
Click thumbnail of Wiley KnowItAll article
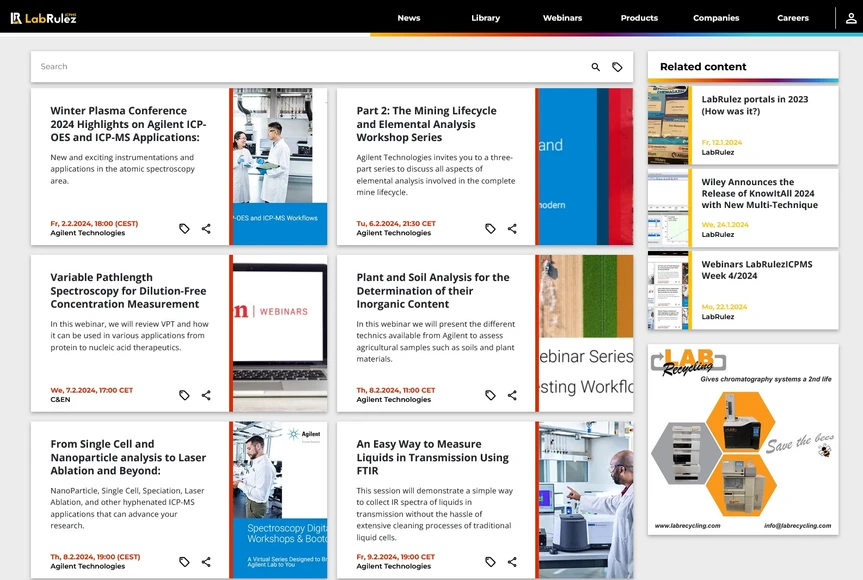[668, 208]
